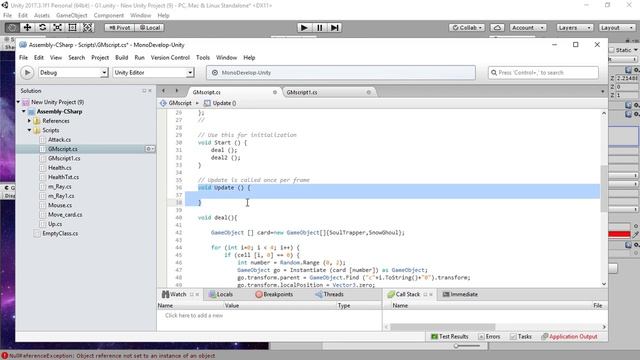640x360 pixels.
Task: Start Unity Play mode
Action: [x=304, y=27]
